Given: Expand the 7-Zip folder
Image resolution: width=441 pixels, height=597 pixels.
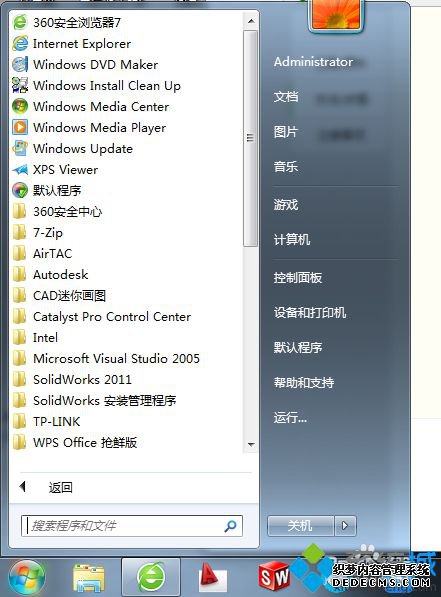Looking at the screenshot, I should coord(38,232).
